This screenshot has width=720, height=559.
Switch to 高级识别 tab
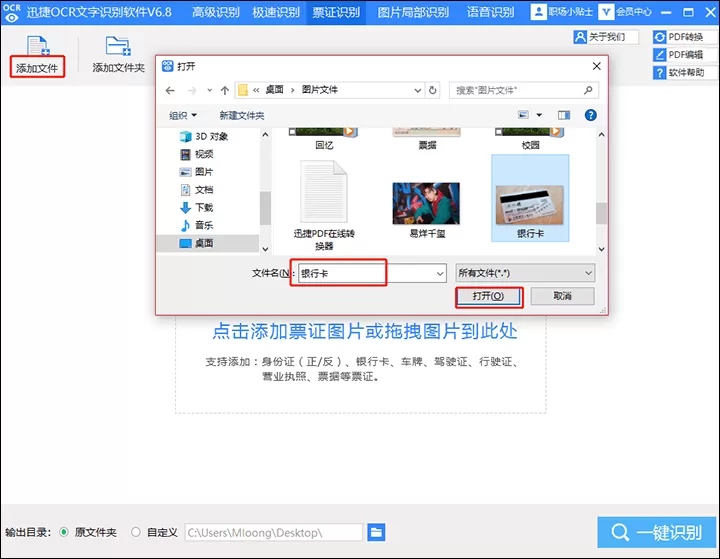215,12
